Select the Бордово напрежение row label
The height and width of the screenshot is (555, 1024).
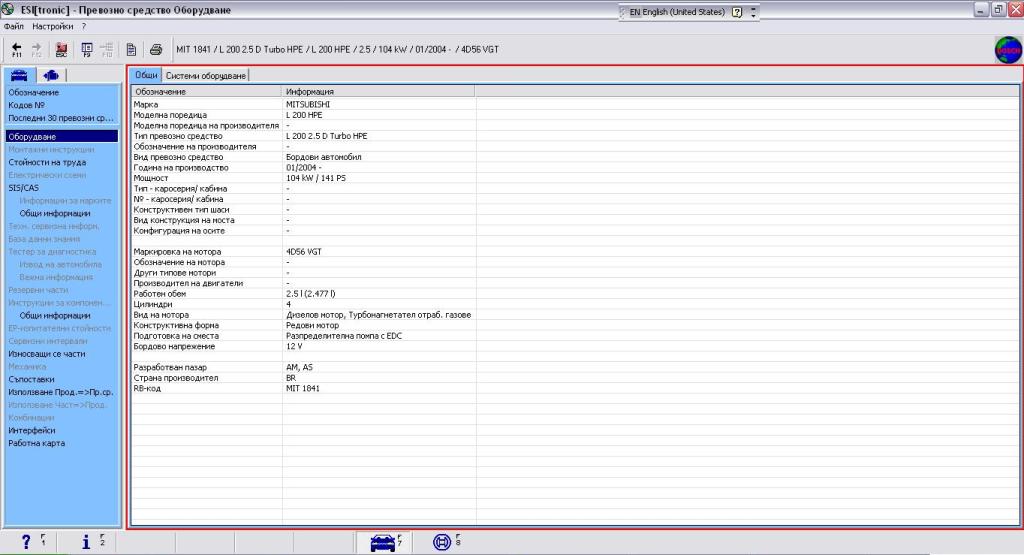click(x=174, y=346)
